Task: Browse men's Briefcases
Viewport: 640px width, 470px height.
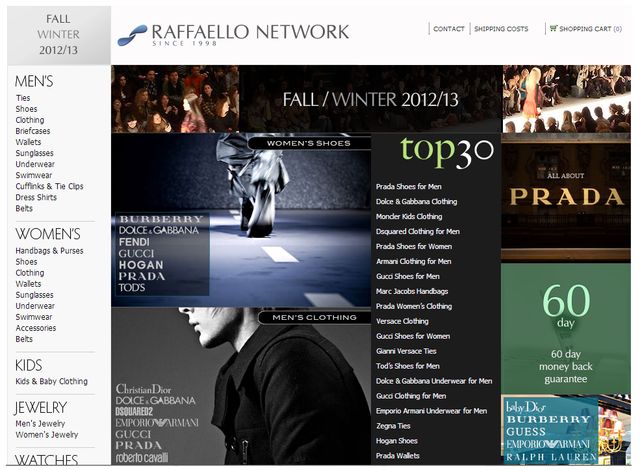Action: coord(33,131)
